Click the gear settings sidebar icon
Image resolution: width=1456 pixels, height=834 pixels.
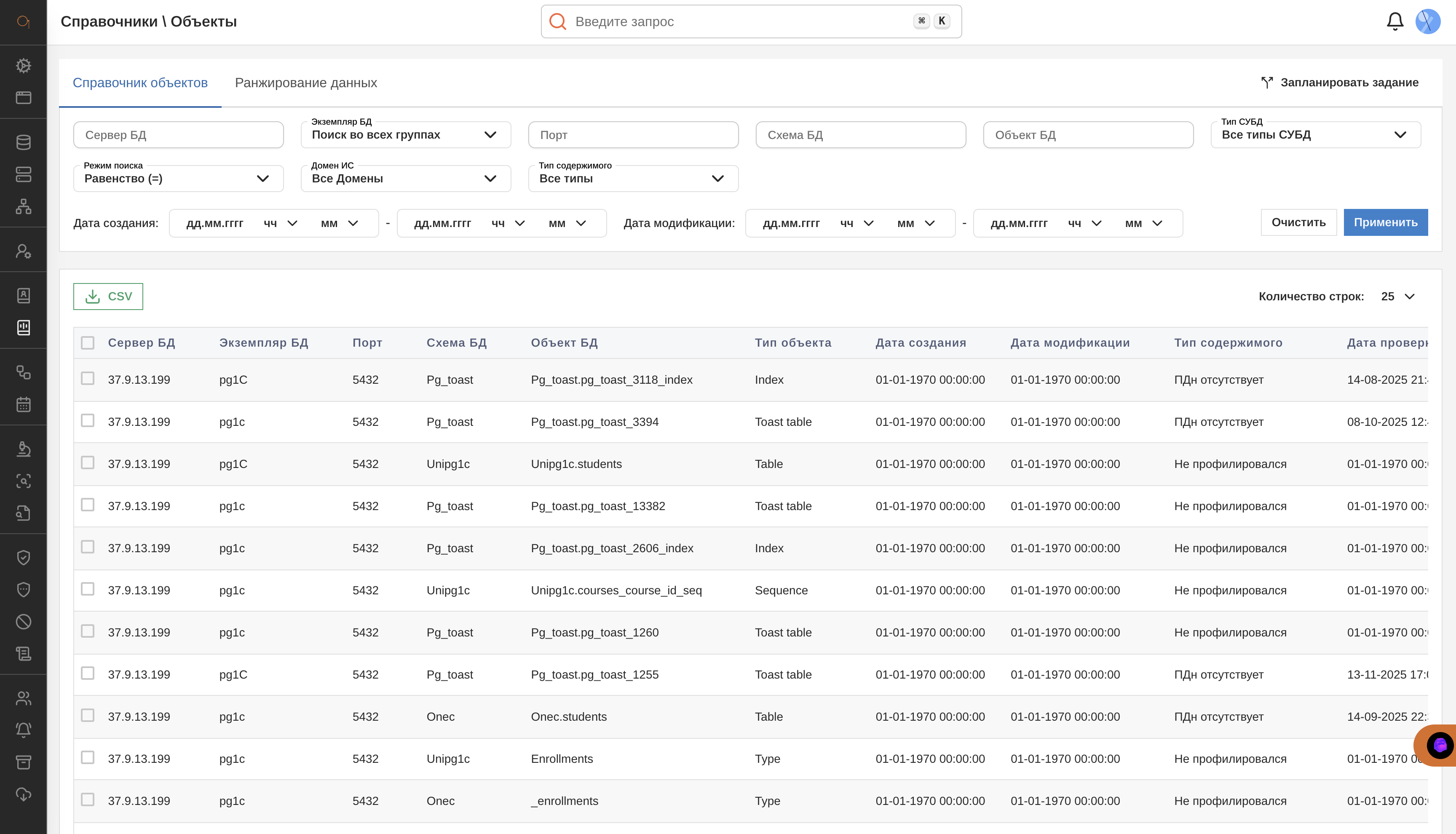coord(24,65)
